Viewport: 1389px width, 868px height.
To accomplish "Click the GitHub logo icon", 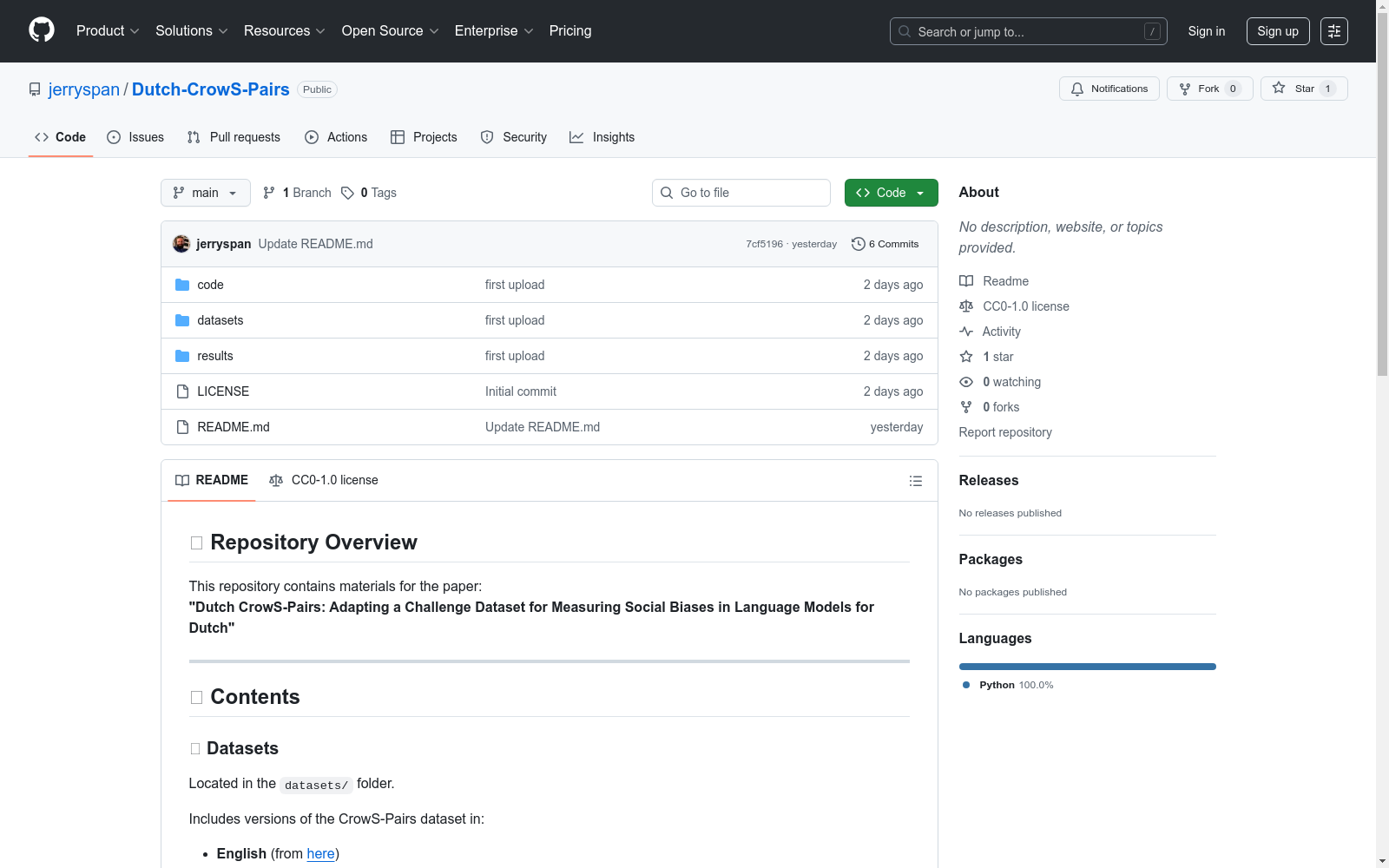I will pyautogui.click(x=42, y=30).
